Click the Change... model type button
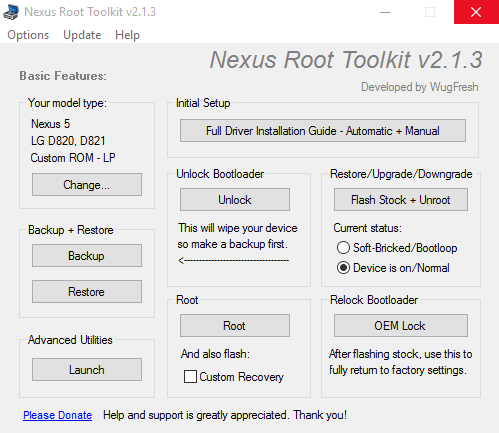 point(87,184)
